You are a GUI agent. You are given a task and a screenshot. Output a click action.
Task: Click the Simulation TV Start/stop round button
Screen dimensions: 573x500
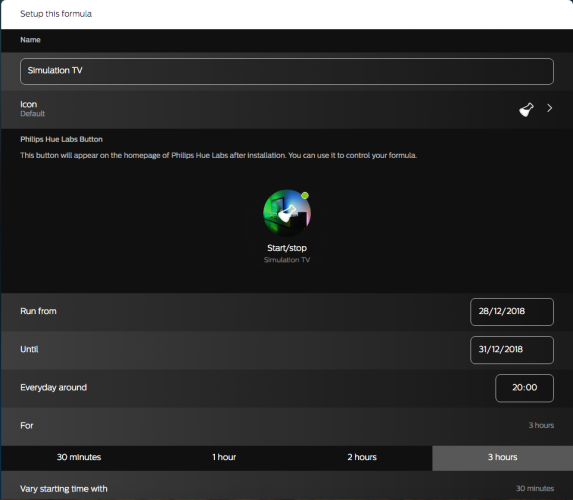tap(287, 213)
